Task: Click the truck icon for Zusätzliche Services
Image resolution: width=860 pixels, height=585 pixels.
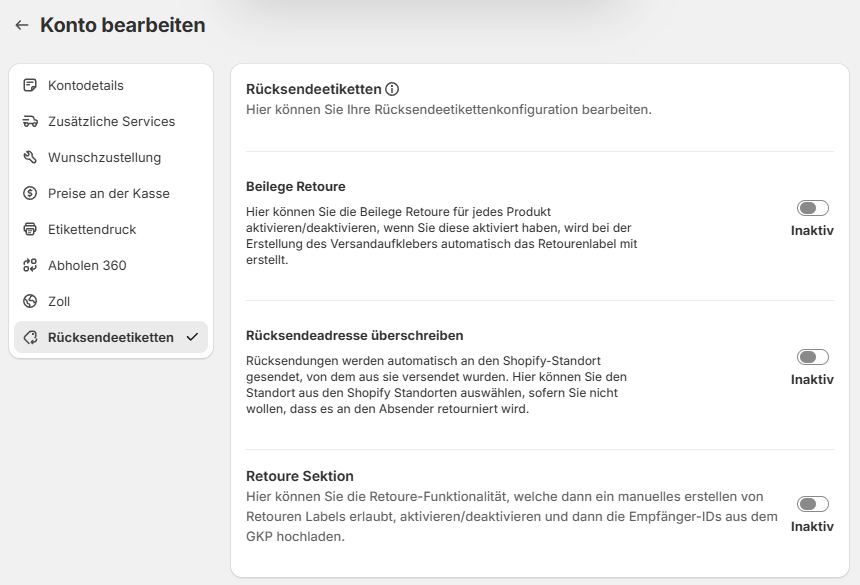Action: pos(30,121)
